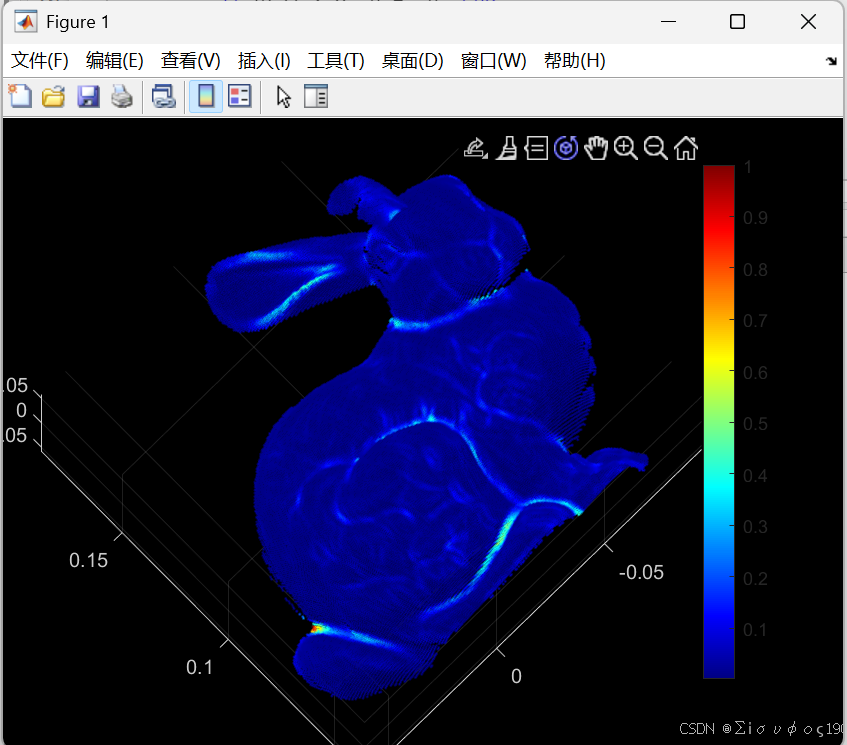847x745 pixels.
Task: Activate the Edit Plot arrow cursor tool
Action: (x=284, y=97)
